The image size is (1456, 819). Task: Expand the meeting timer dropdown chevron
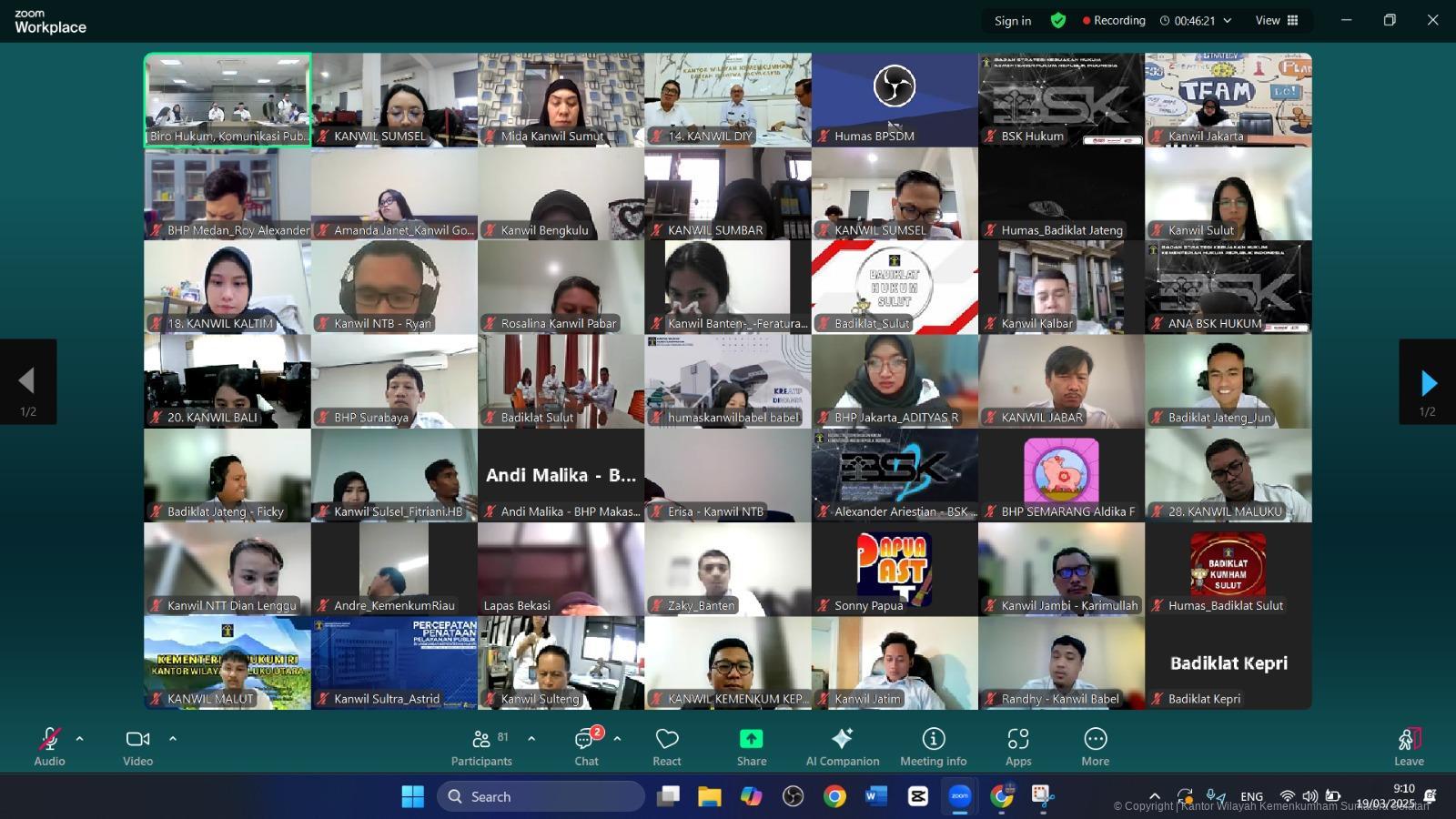[1227, 20]
